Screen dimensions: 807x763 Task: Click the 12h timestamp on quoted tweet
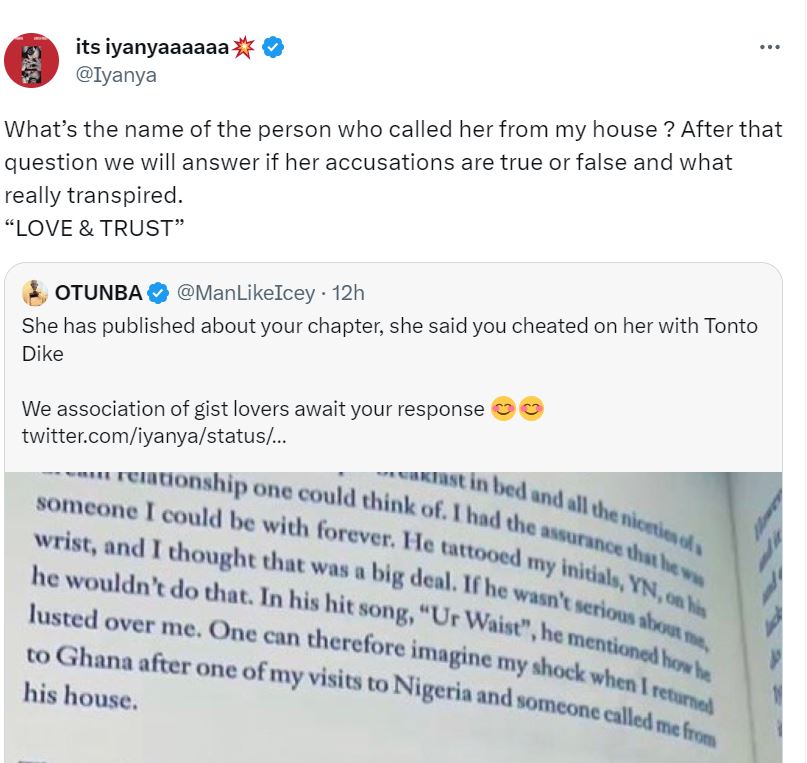348,293
